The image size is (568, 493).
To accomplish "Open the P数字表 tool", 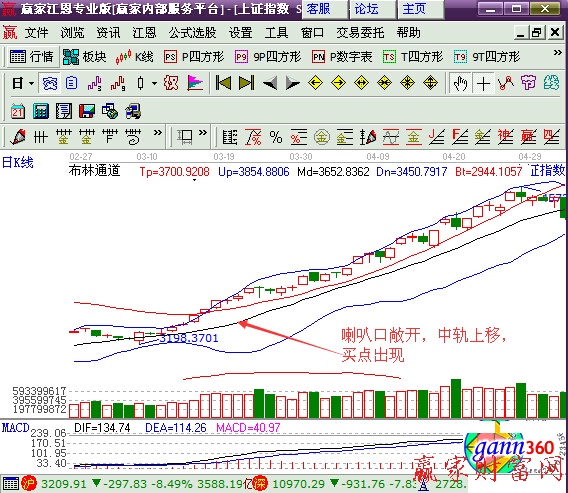I will (342, 57).
